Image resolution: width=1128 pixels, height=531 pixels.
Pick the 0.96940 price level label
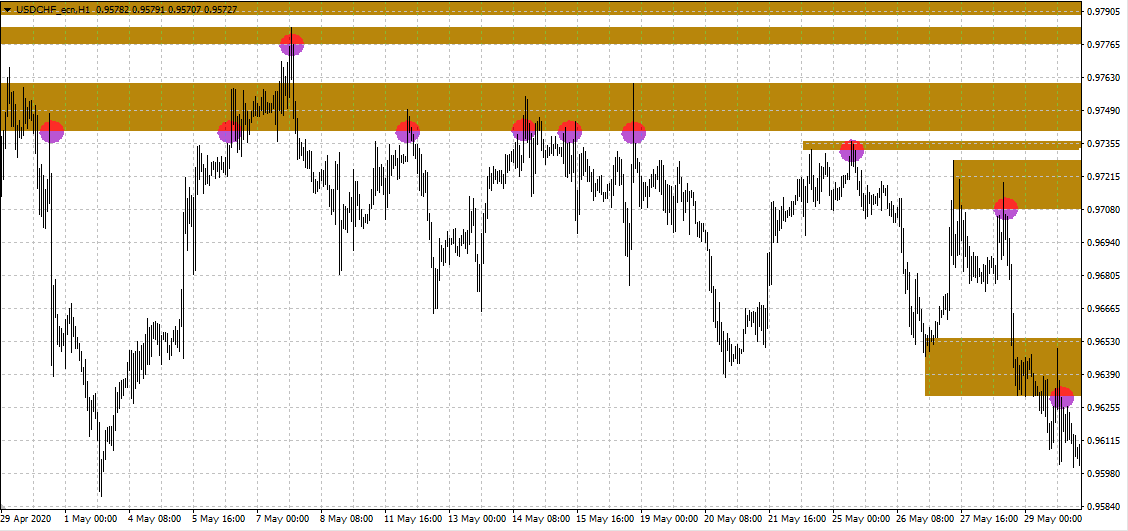click(1104, 243)
